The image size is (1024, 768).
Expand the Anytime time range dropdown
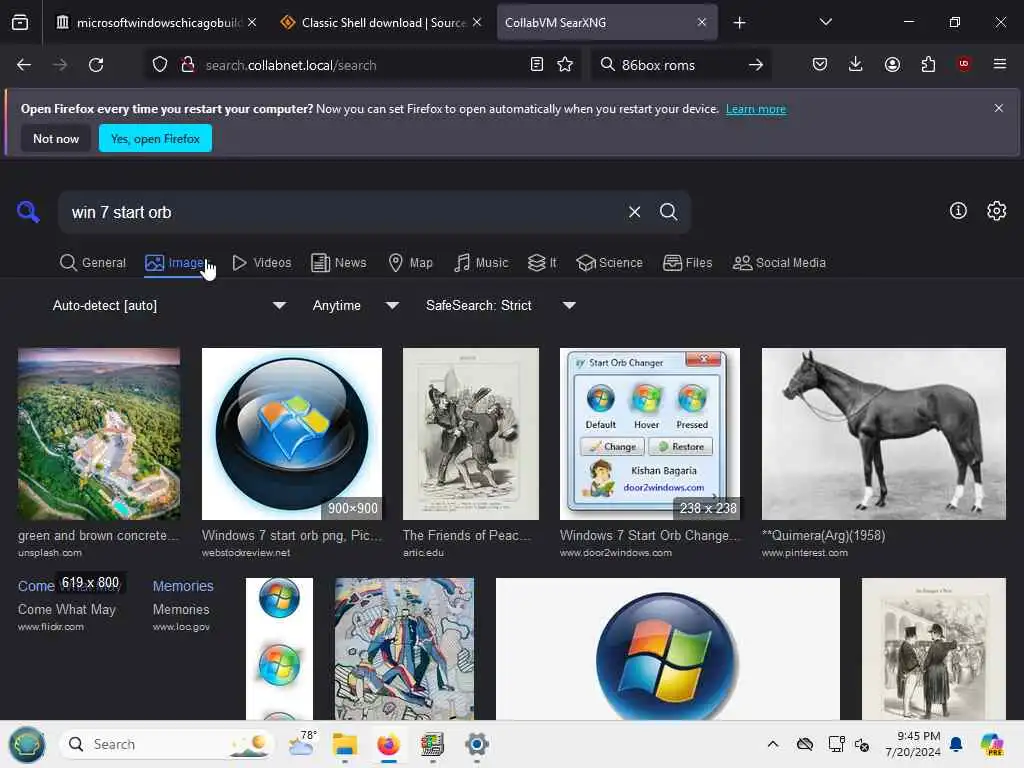click(356, 306)
